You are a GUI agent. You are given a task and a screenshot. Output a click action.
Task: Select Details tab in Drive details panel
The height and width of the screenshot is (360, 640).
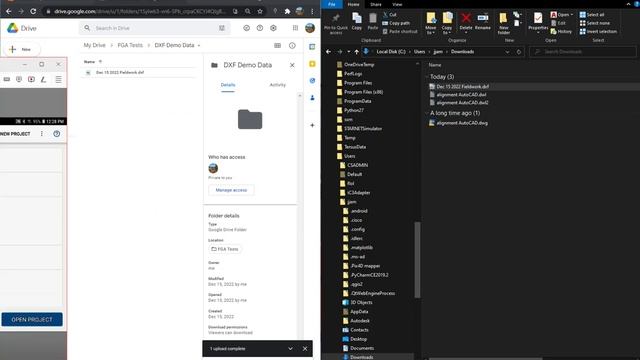(x=228, y=85)
